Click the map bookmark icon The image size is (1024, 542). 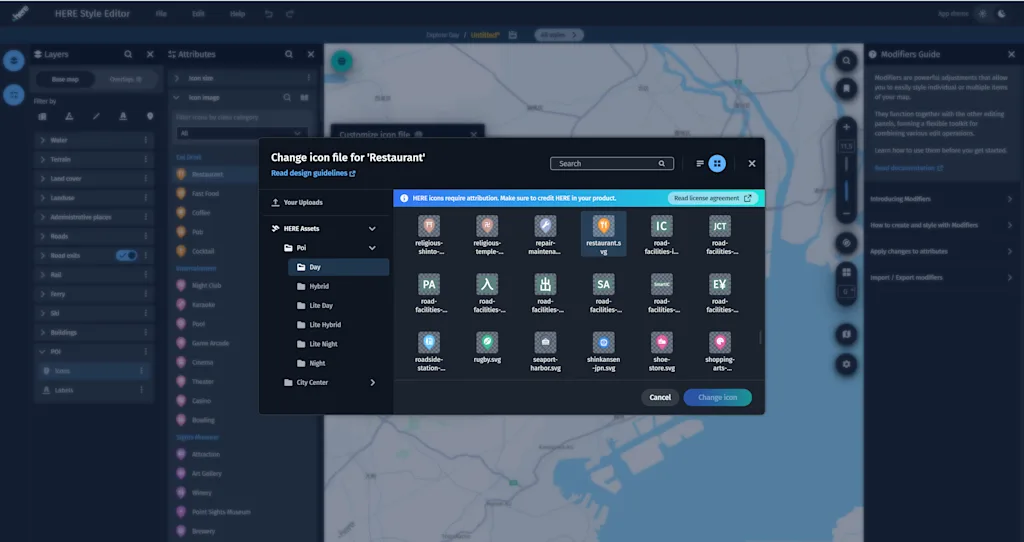pyautogui.click(x=846, y=88)
